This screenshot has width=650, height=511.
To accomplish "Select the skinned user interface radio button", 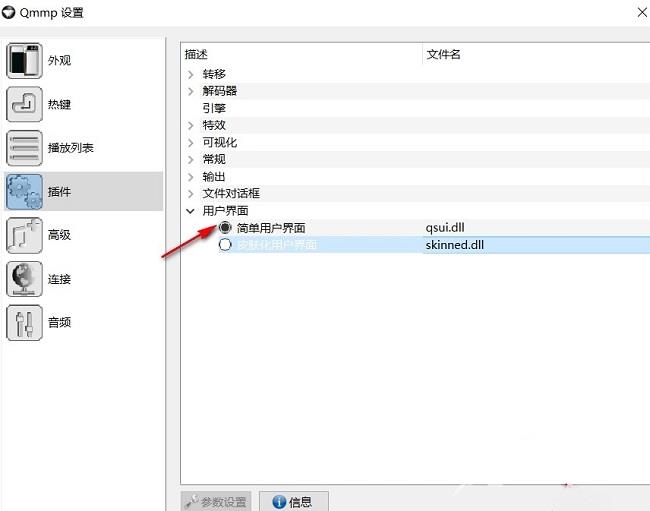I will pos(225,245).
